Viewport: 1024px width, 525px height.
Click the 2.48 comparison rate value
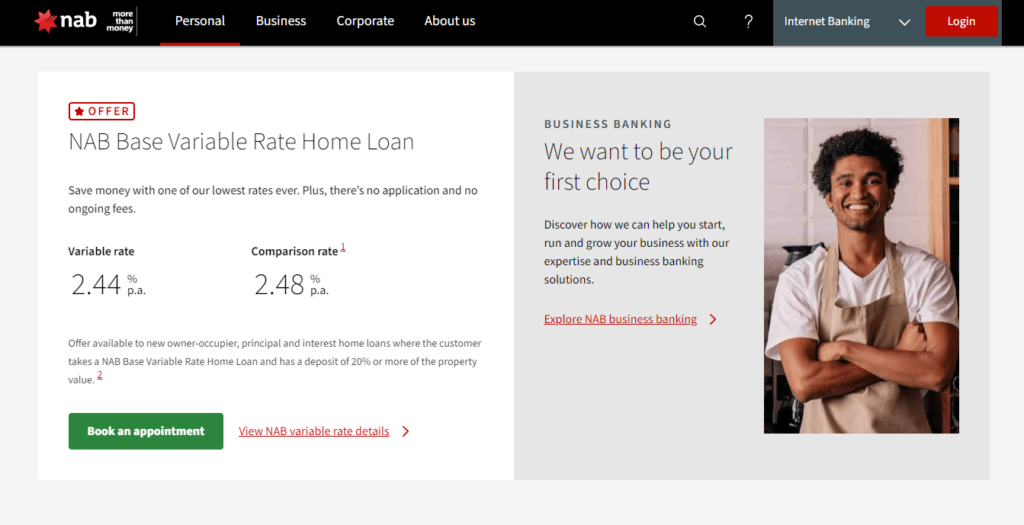click(279, 285)
